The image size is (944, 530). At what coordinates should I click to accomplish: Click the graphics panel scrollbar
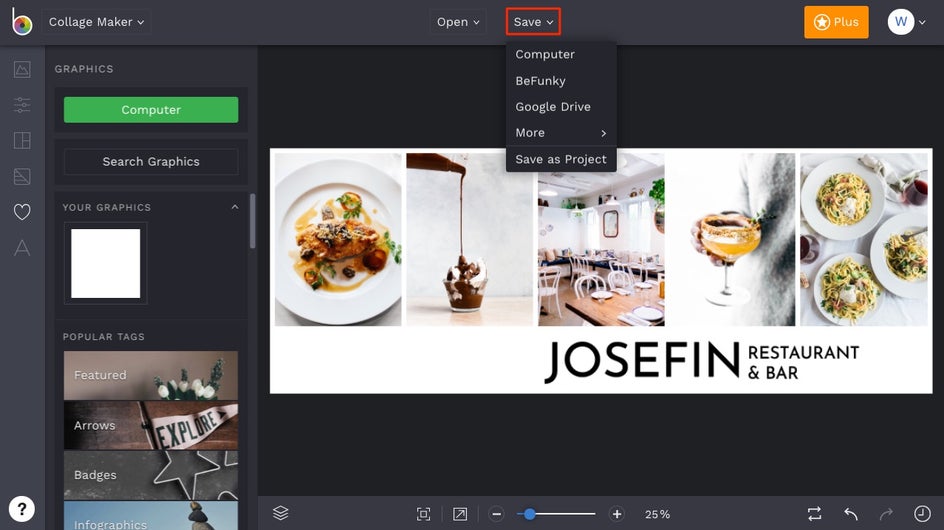click(x=252, y=221)
